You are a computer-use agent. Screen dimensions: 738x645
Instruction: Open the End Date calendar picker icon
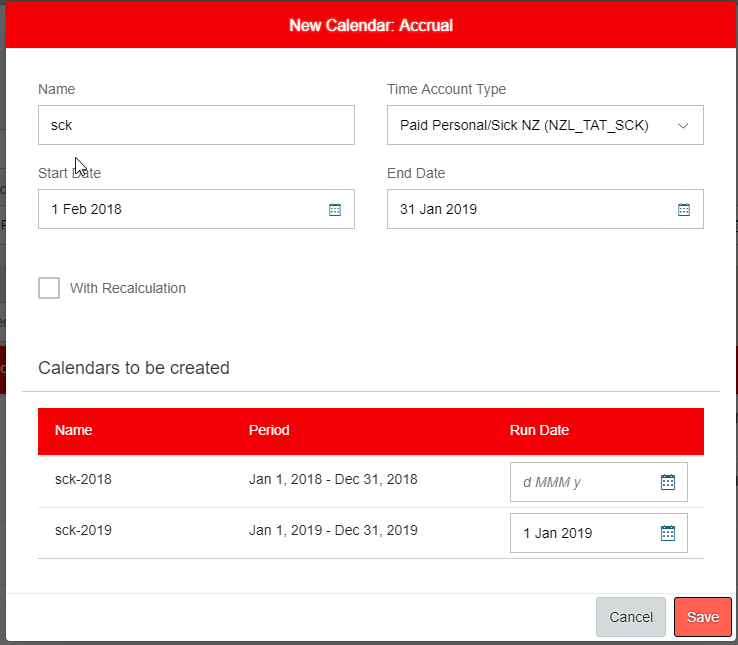pos(684,210)
